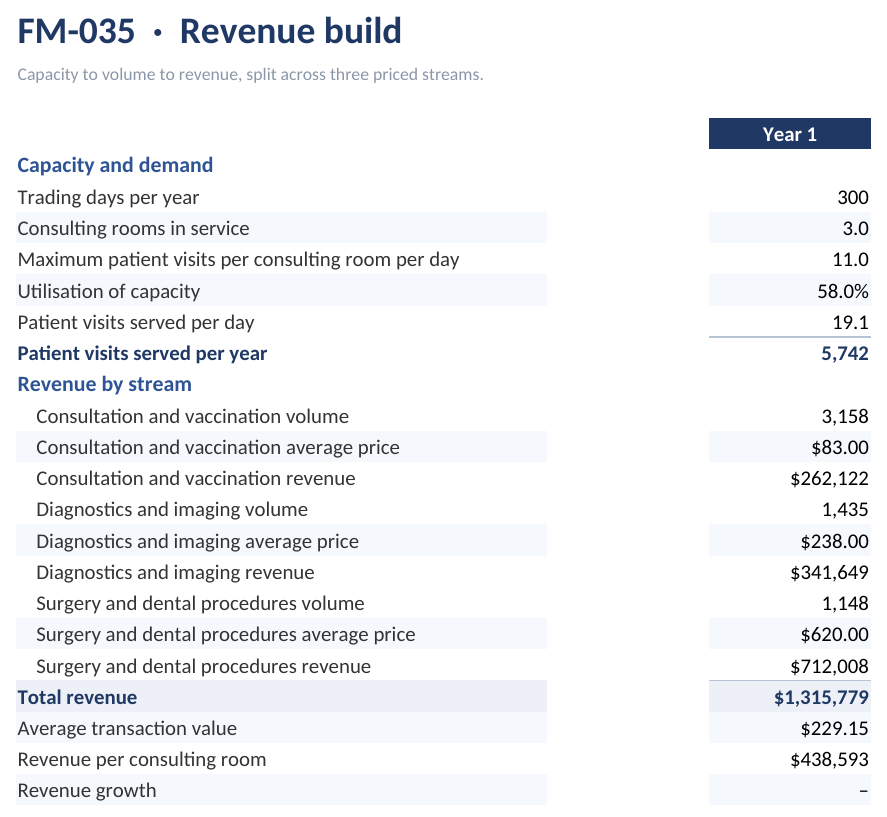This screenshot has width=887, height=817.
Task: Click the 'Capacity and demand' section heading
Action: 115,165
